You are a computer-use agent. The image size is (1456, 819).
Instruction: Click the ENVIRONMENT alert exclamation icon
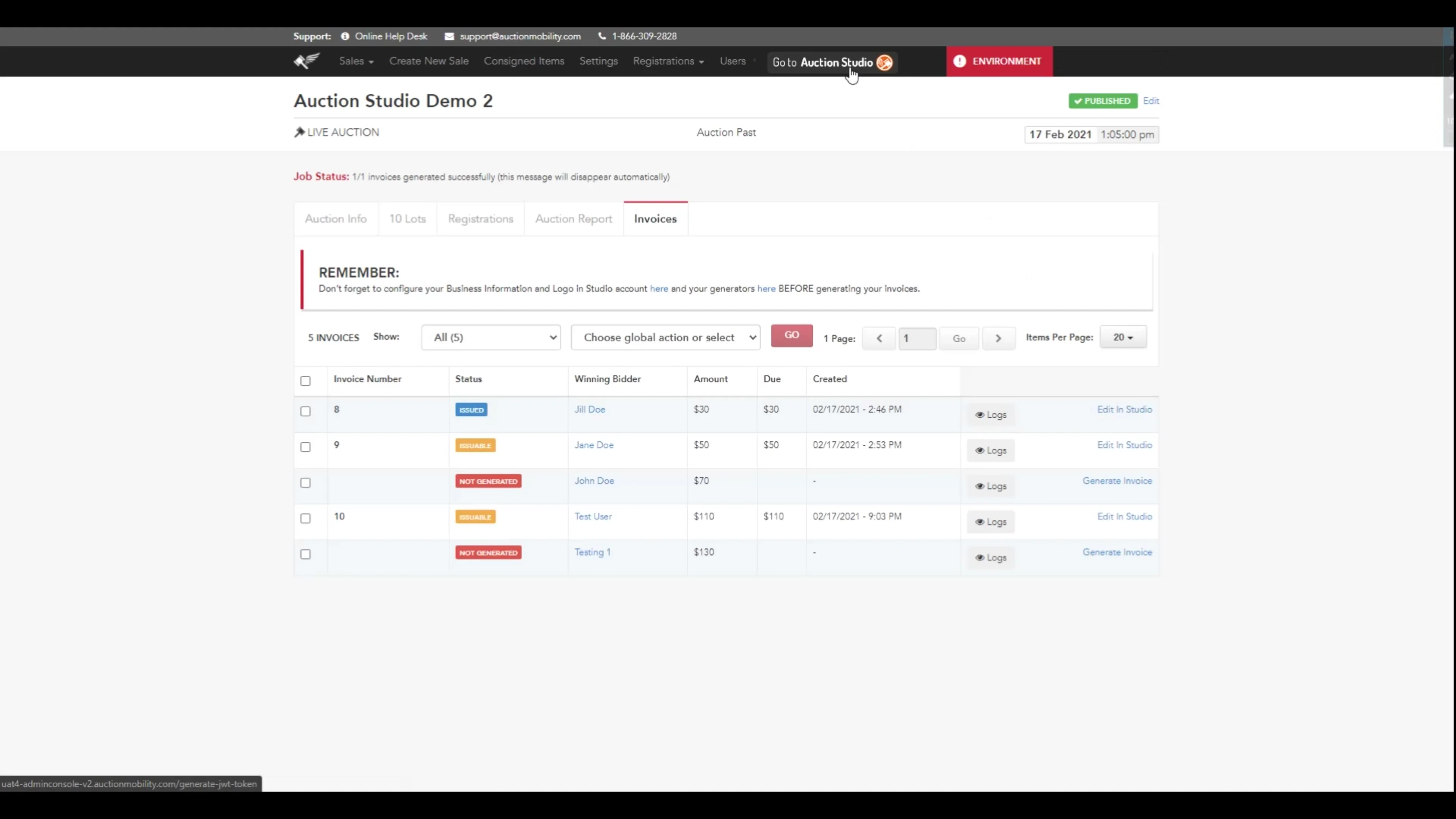coord(960,61)
